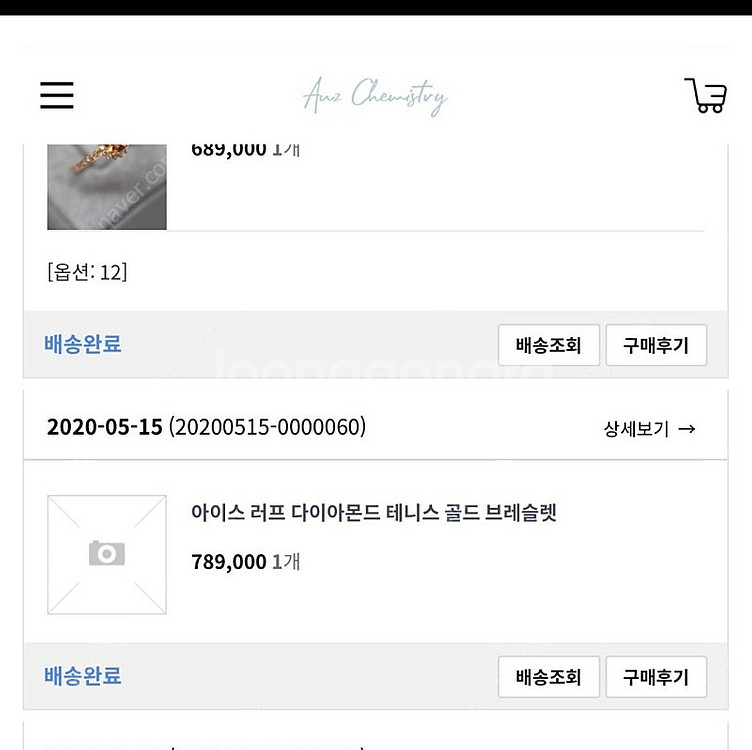Open 아이스 러프 다이아몬드 테니스 골드 브레슬렛 product

point(374,513)
